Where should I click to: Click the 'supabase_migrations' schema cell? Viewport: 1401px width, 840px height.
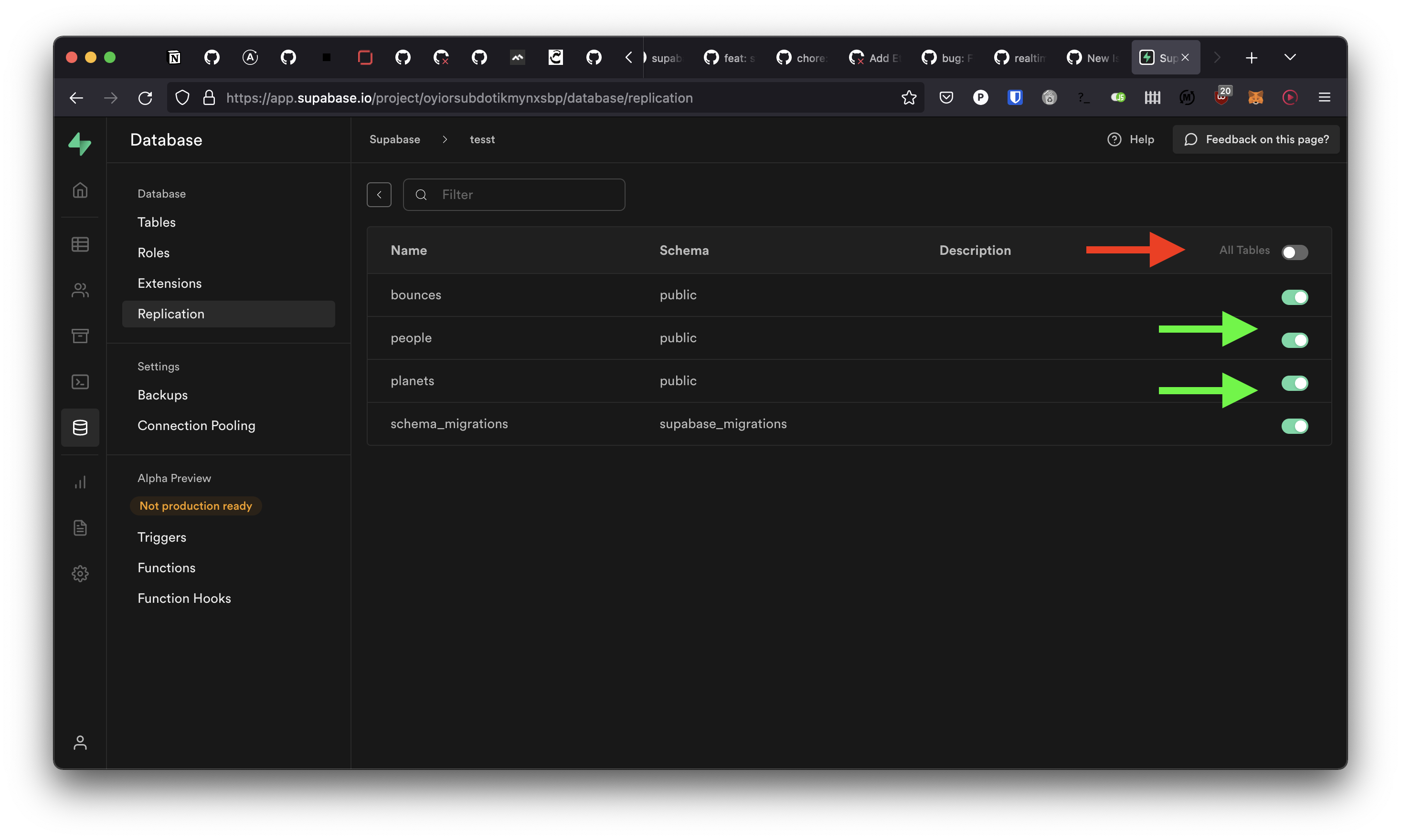[x=723, y=424]
